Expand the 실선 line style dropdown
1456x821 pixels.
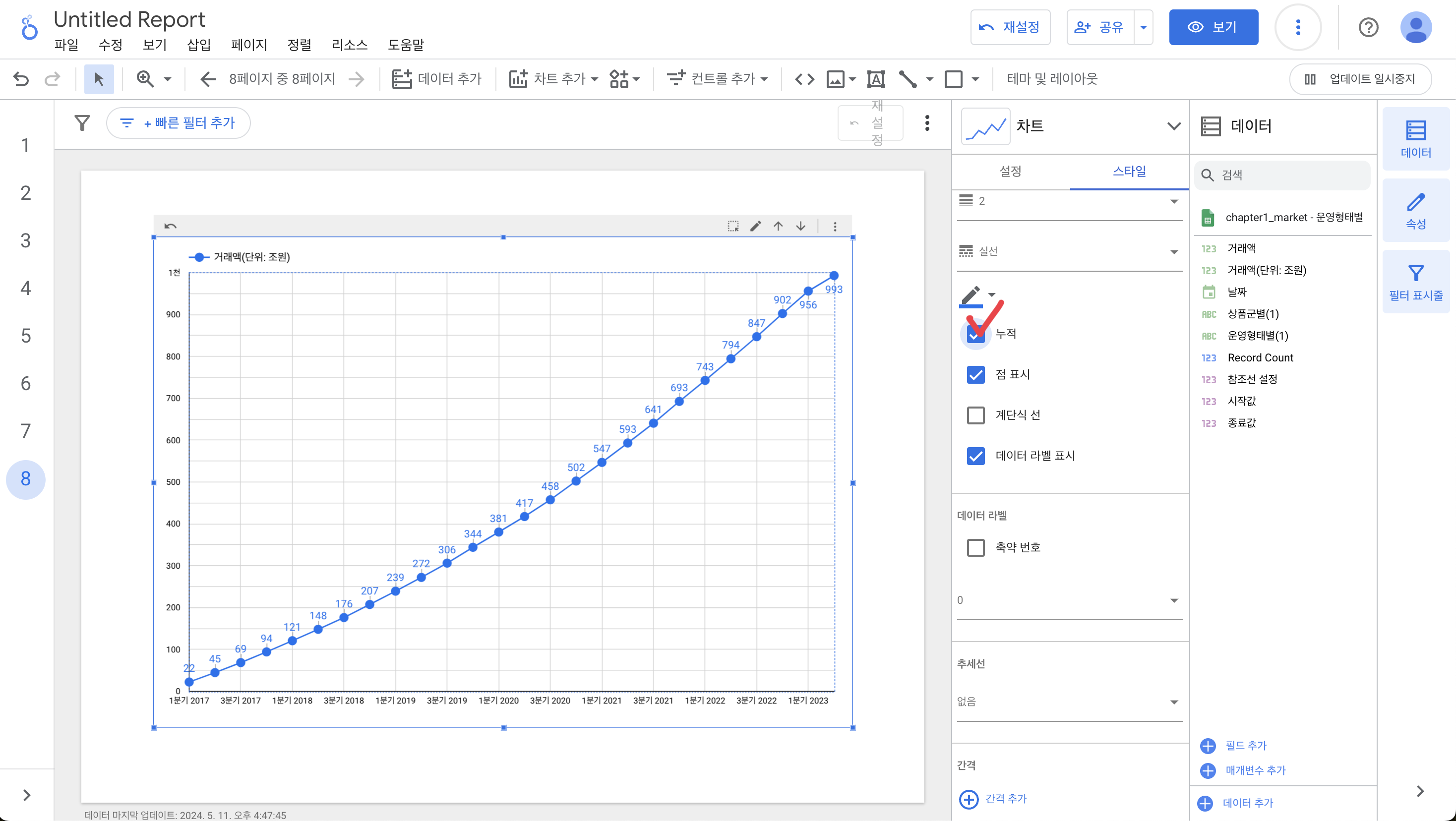pyautogui.click(x=1069, y=251)
